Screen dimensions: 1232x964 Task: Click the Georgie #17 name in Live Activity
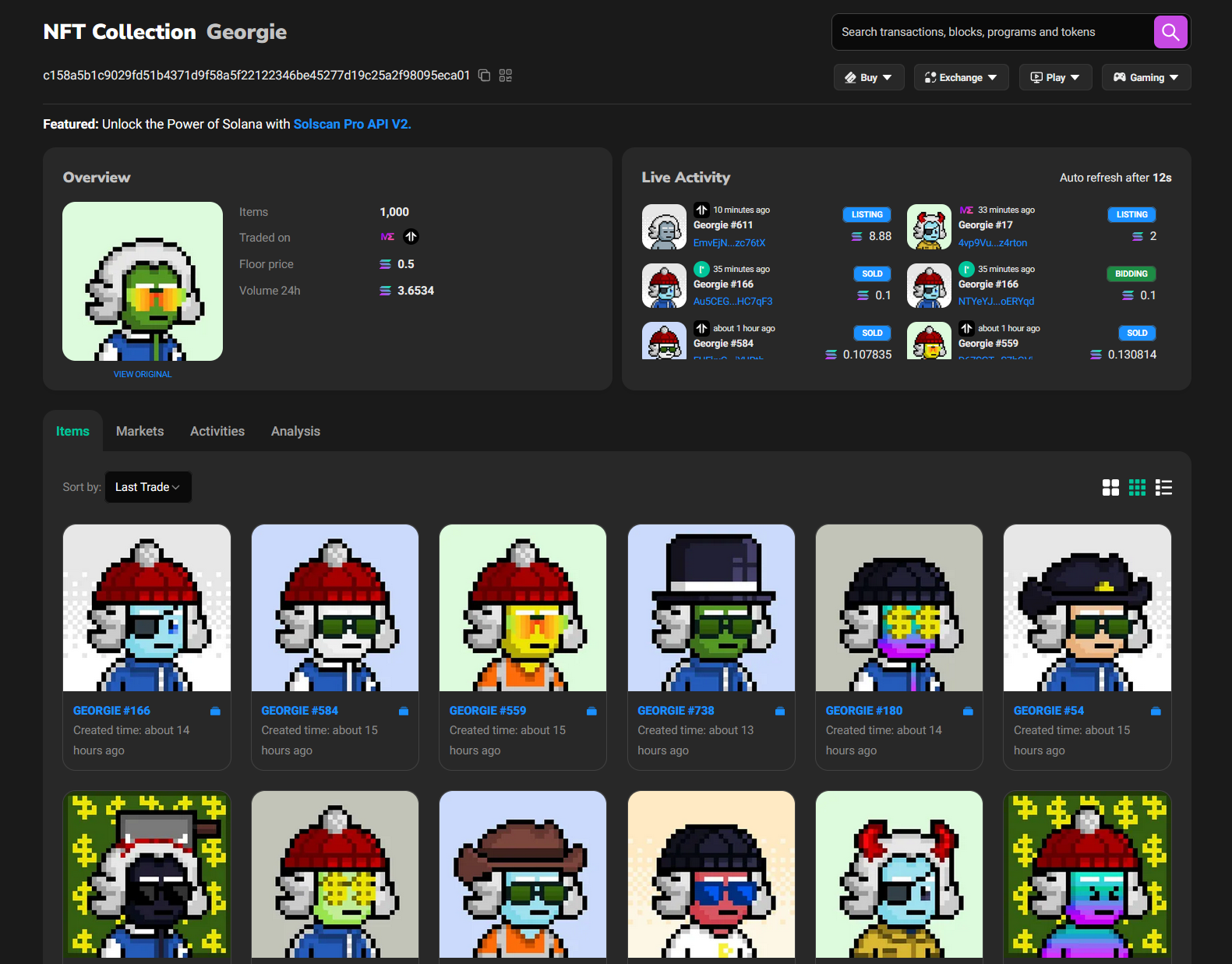pos(986,225)
